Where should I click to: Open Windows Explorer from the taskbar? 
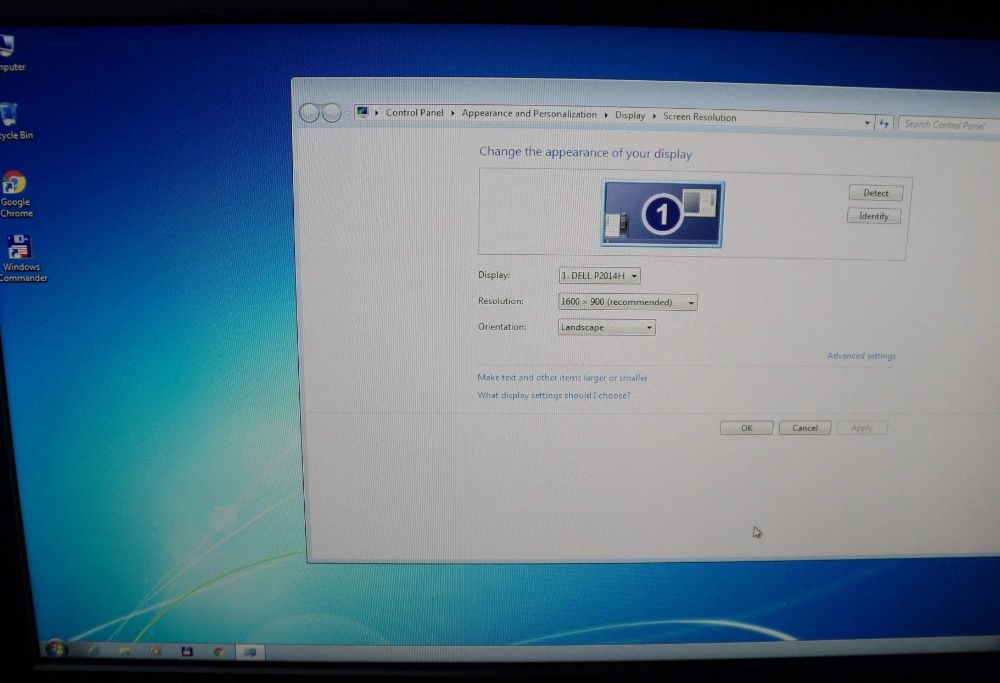point(124,651)
